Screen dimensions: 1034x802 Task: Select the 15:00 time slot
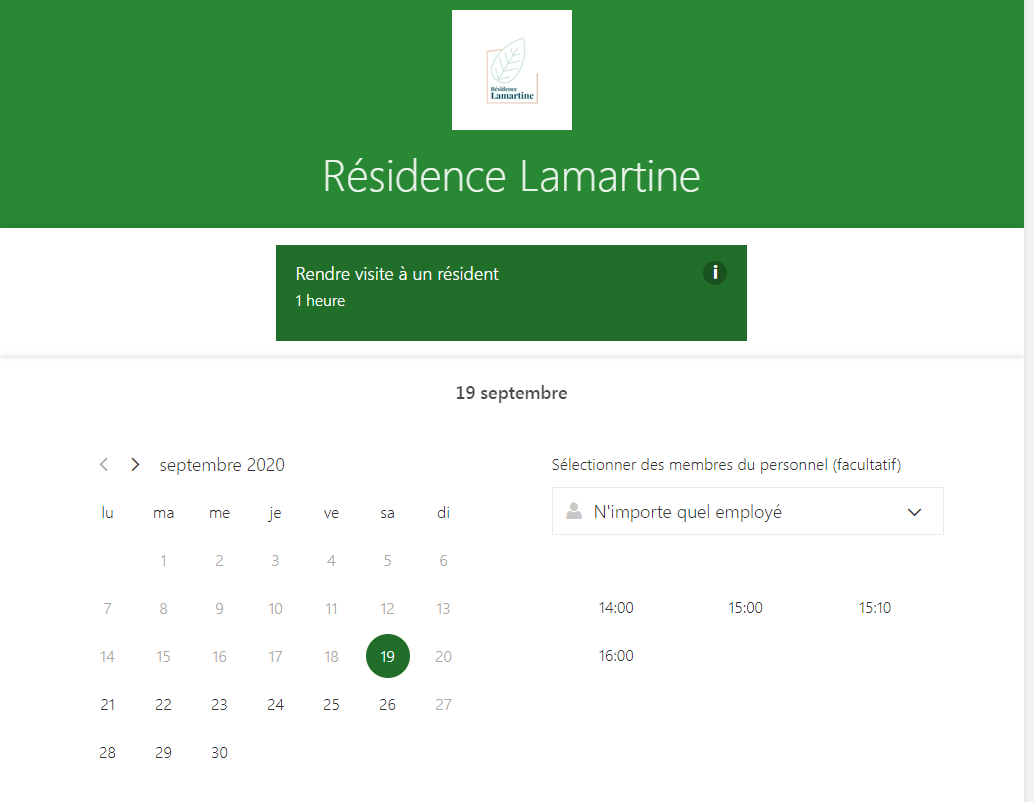[745, 607]
